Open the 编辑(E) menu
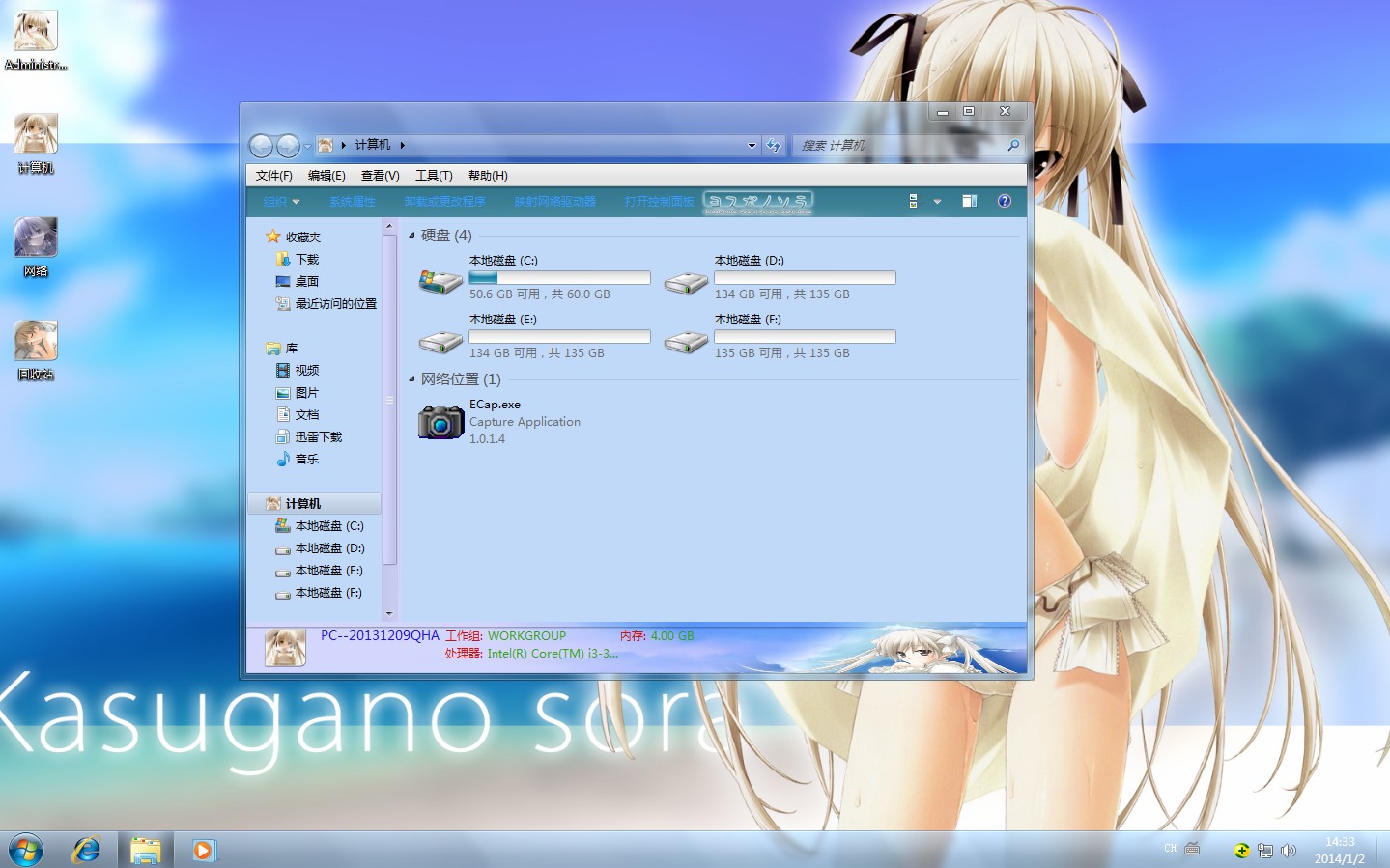 tap(326, 176)
